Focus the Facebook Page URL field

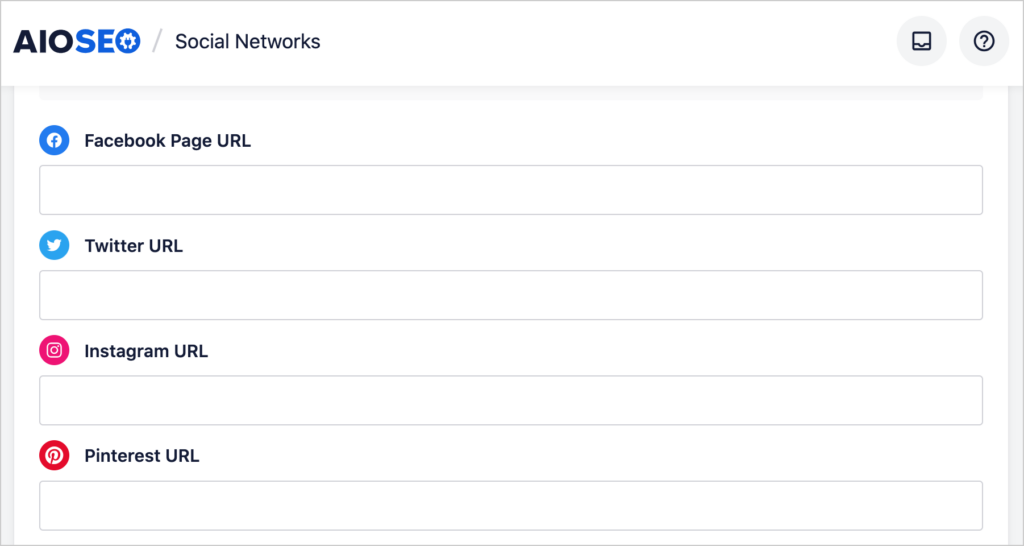tap(511, 190)
